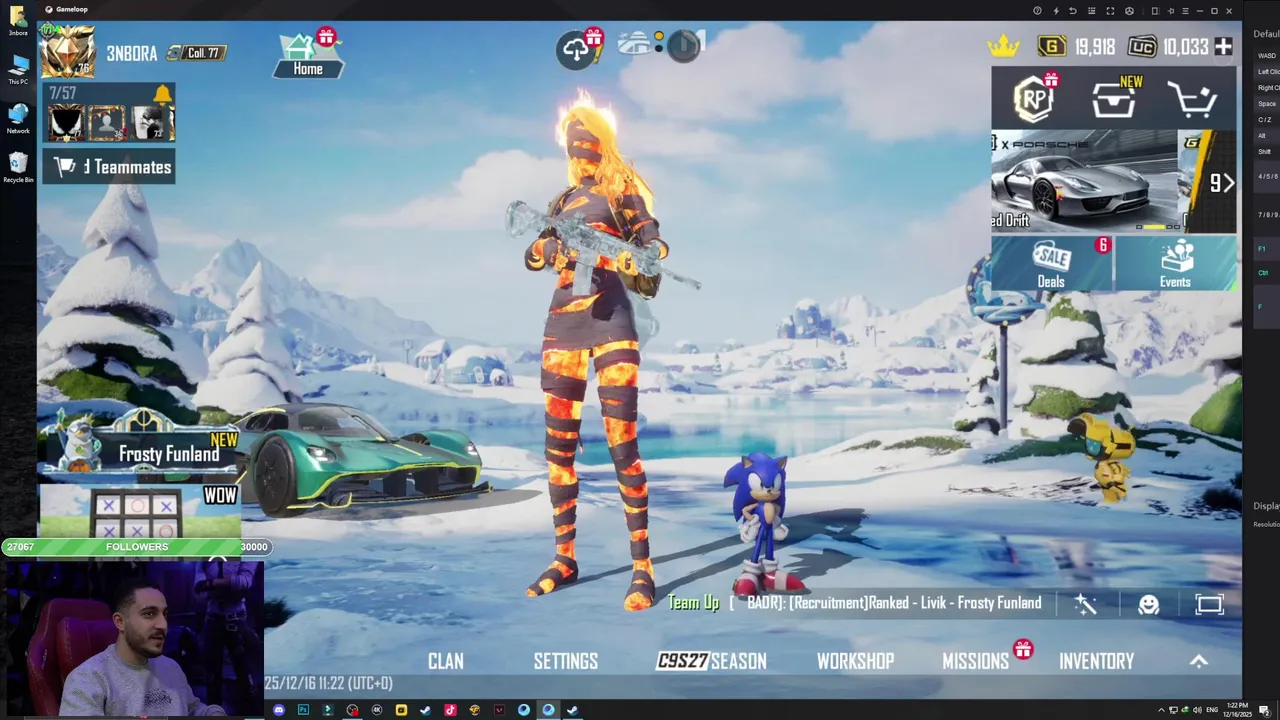Select the first friend avatar, level 77
The width and height of the screenshot is (1280, 720).
tap(67, 122)
